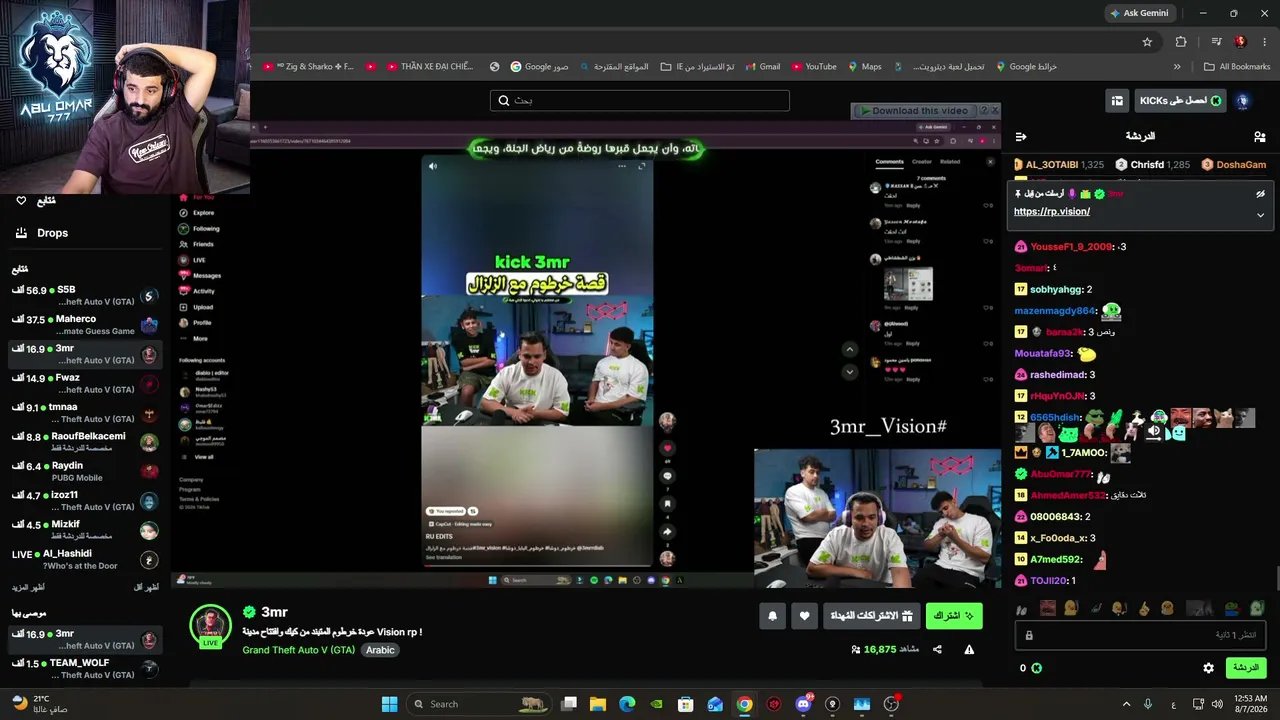Open Microsoft Store from taskbar

[686, 704]
